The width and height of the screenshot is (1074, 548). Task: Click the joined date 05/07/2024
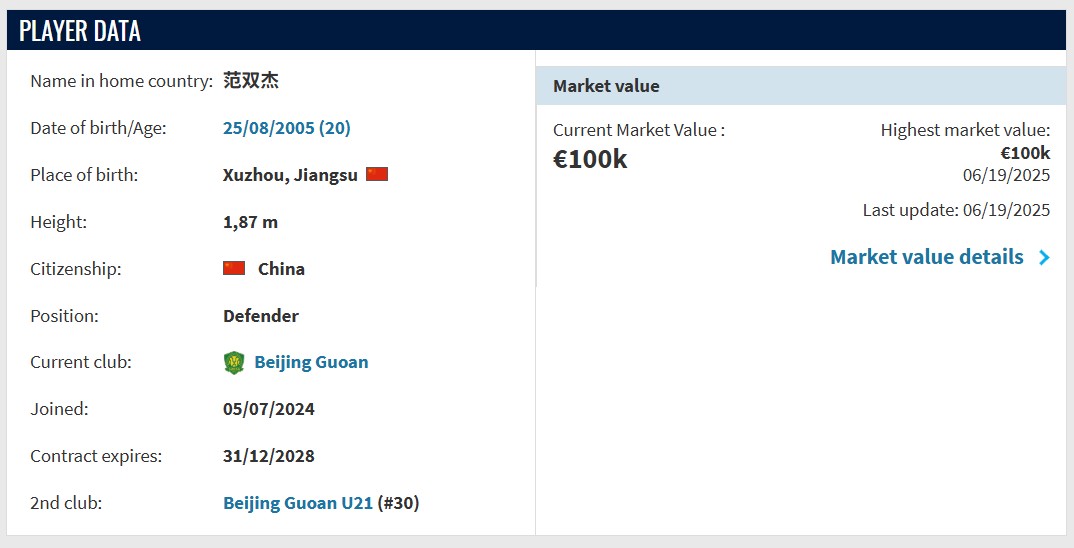tap(269, 409)
